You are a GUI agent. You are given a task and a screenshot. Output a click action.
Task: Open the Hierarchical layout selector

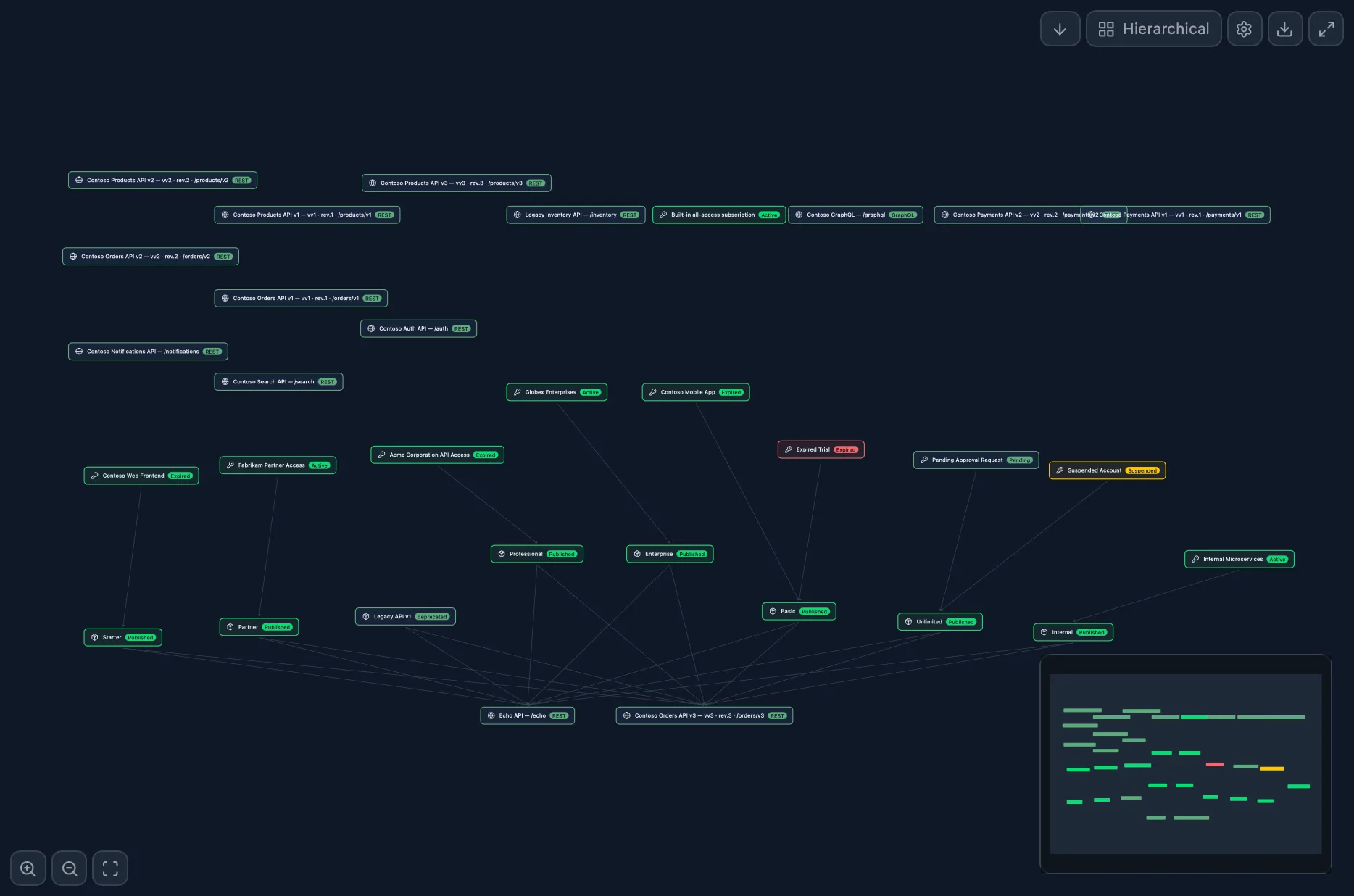point(1153,28)
